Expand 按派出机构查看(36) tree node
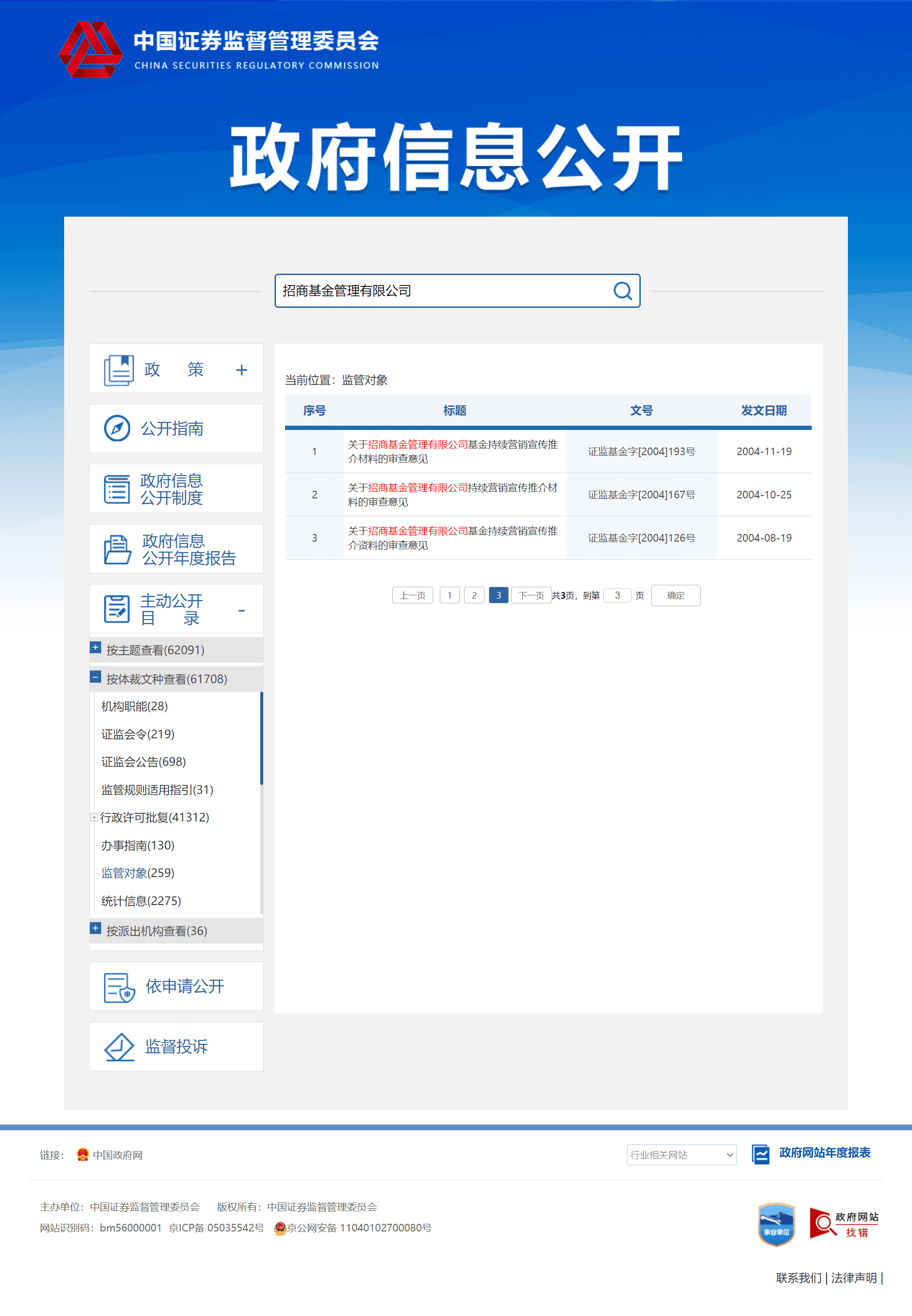 (x=95, y=928)
